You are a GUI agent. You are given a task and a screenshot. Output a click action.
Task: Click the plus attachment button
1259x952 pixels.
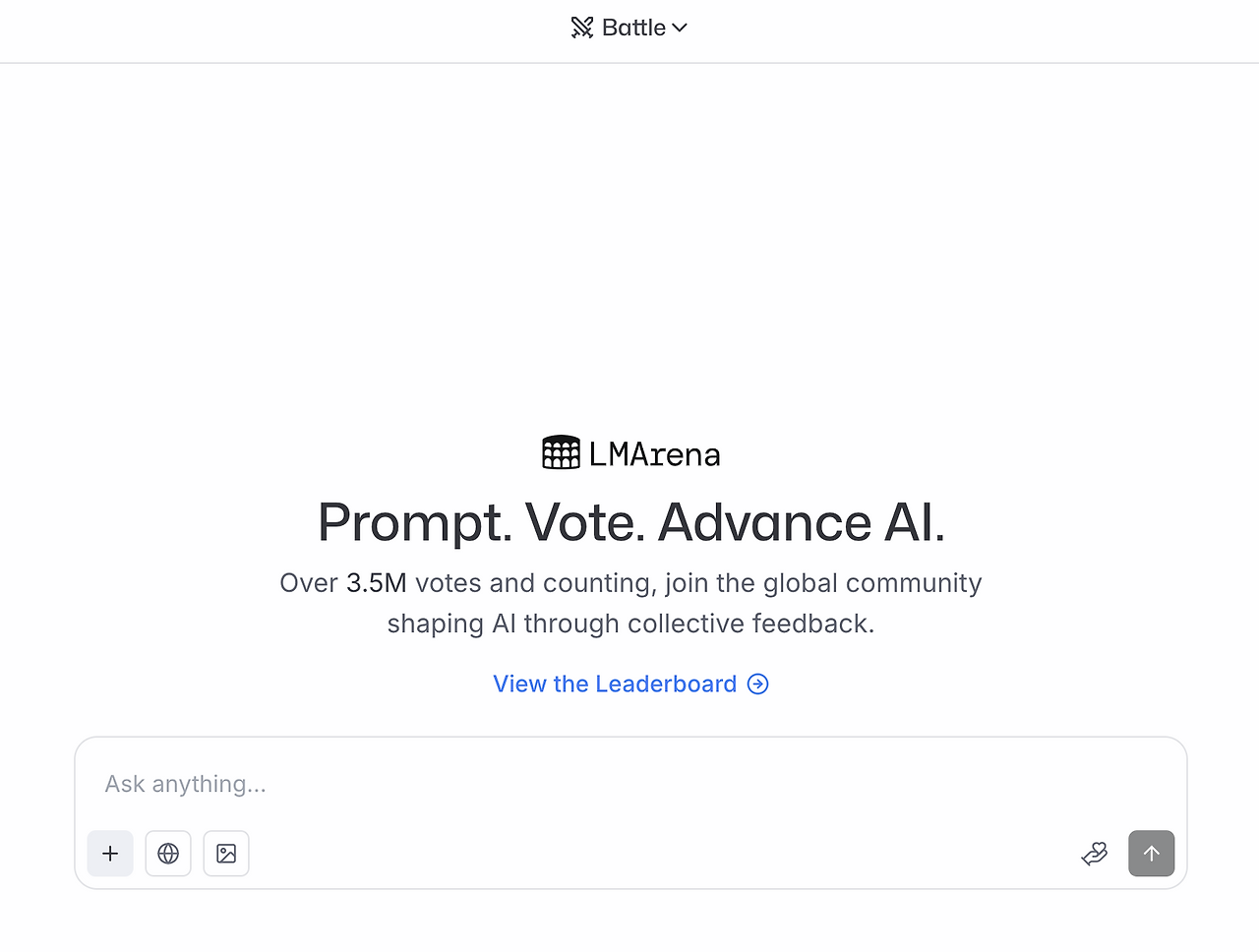tap(110, 854)
